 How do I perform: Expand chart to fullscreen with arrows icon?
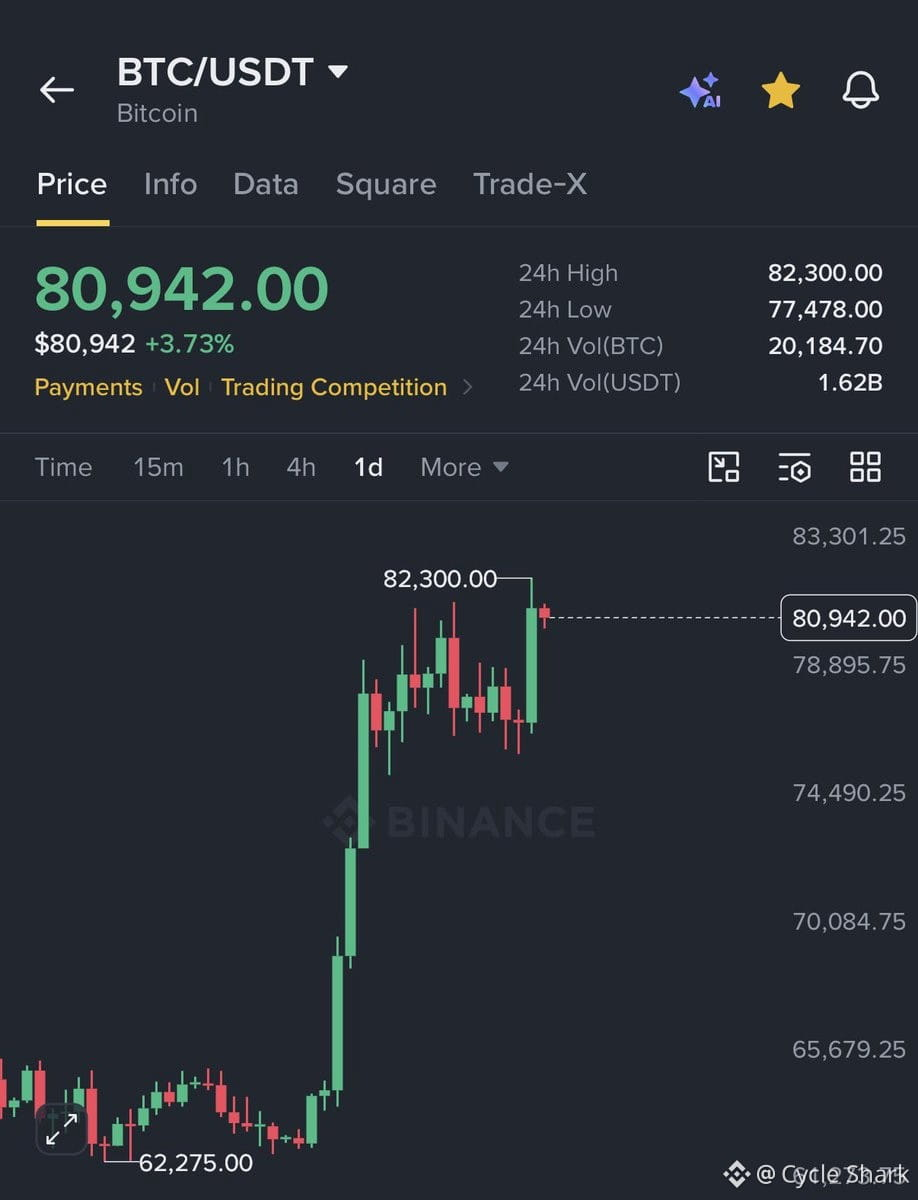62,1130
